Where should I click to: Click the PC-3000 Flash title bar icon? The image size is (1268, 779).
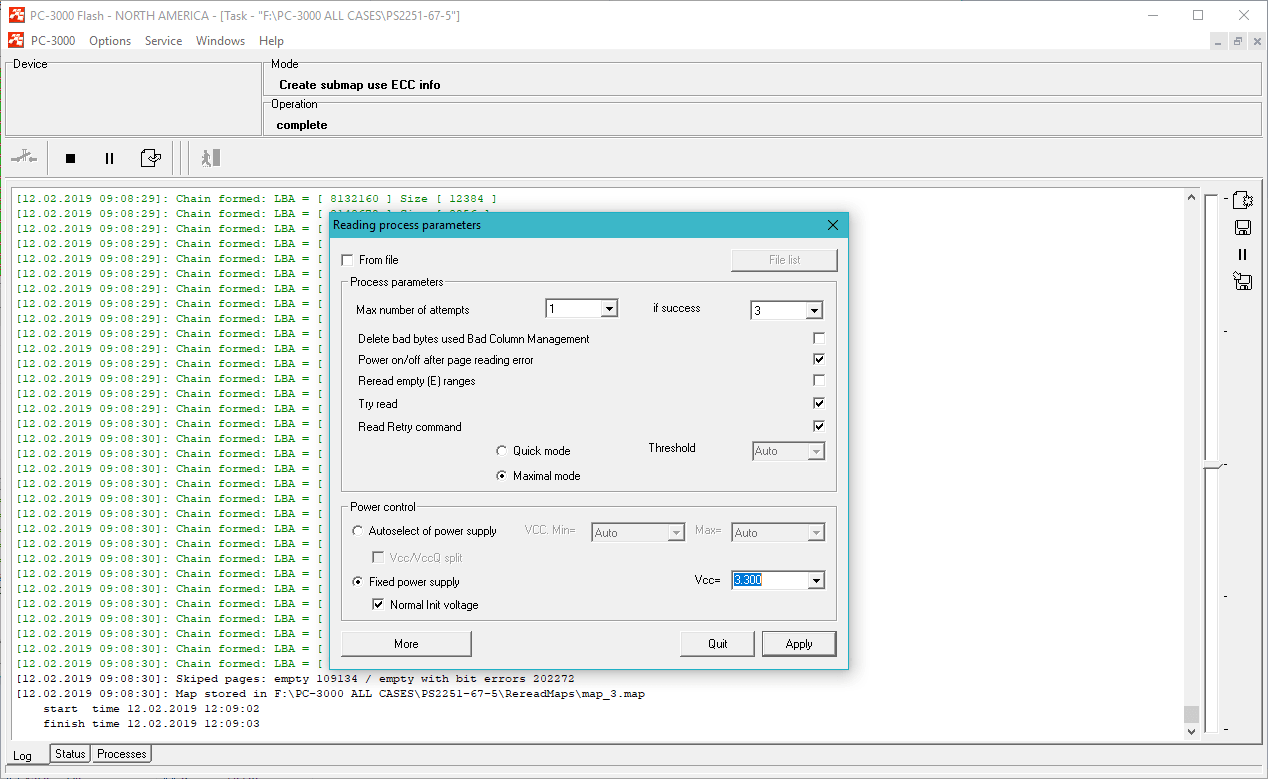coord(16,15)
